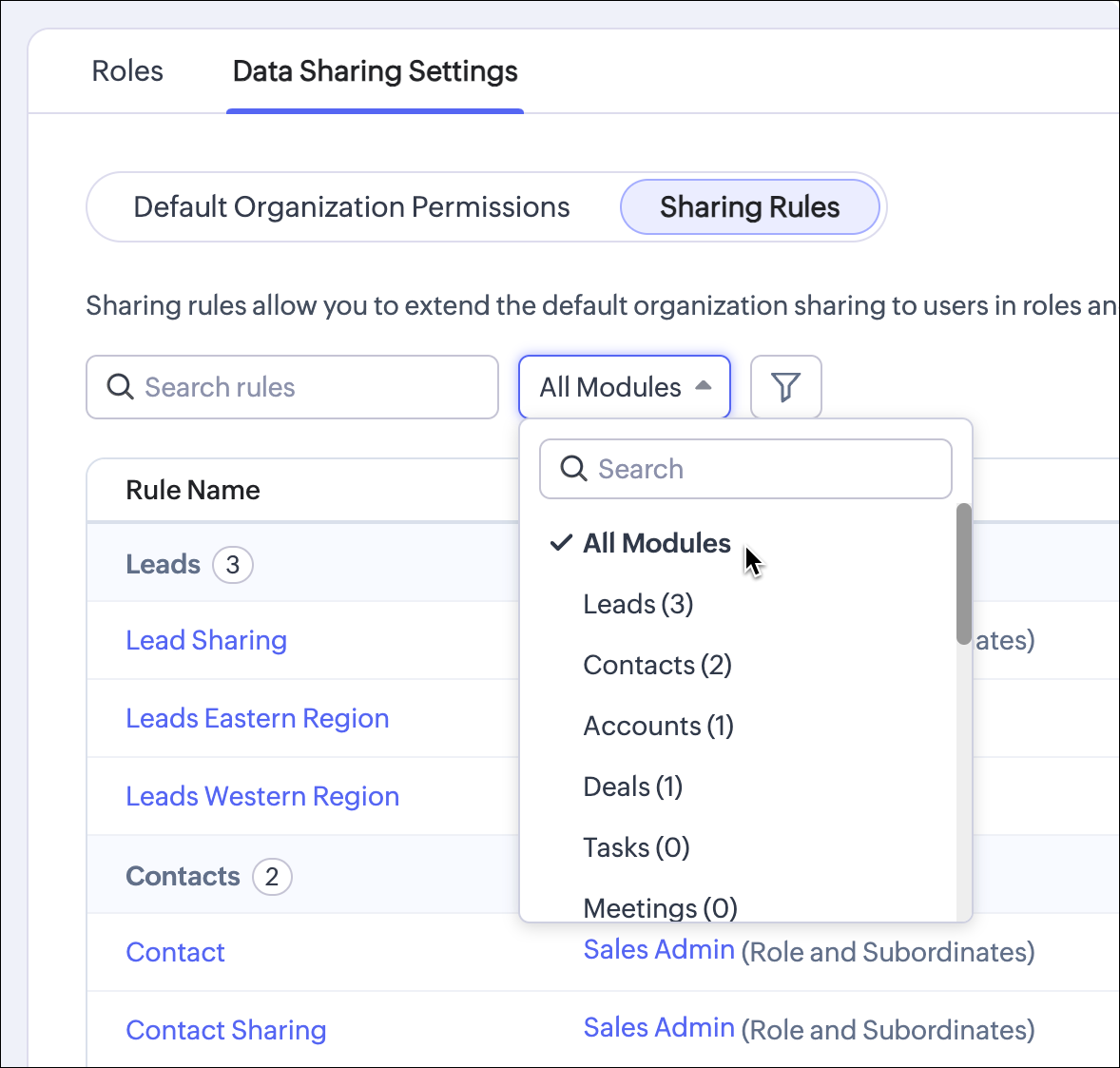Open the Data Sharing Settings tab
Viewport: 1120px width, 1068px height.
[375, 71]
